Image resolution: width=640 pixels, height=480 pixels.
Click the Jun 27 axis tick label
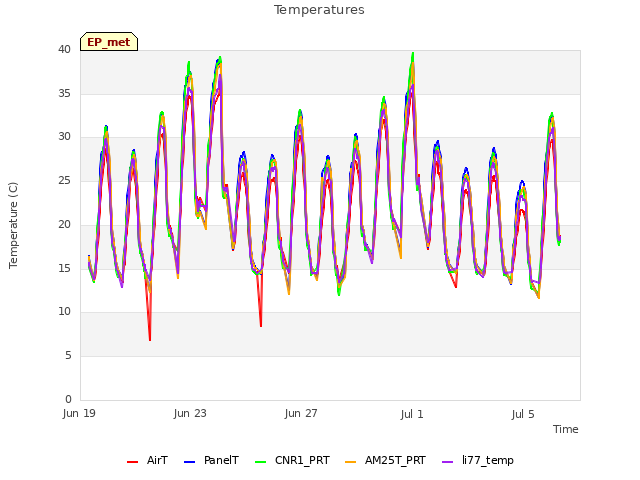301,413
